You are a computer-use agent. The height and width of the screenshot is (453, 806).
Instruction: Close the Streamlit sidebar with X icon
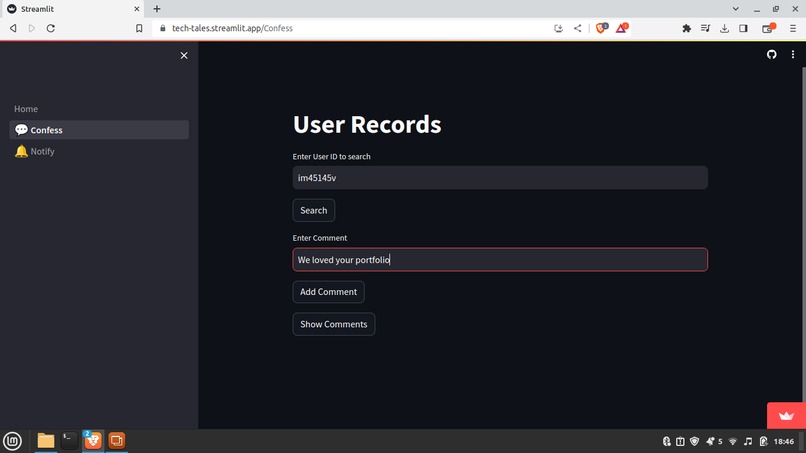point(184,56)
